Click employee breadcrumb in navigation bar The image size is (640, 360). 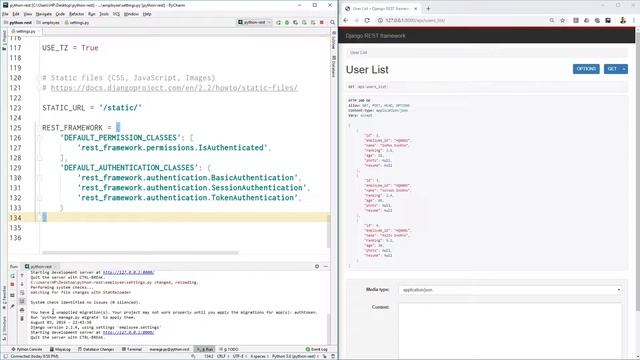pos(48,22)
